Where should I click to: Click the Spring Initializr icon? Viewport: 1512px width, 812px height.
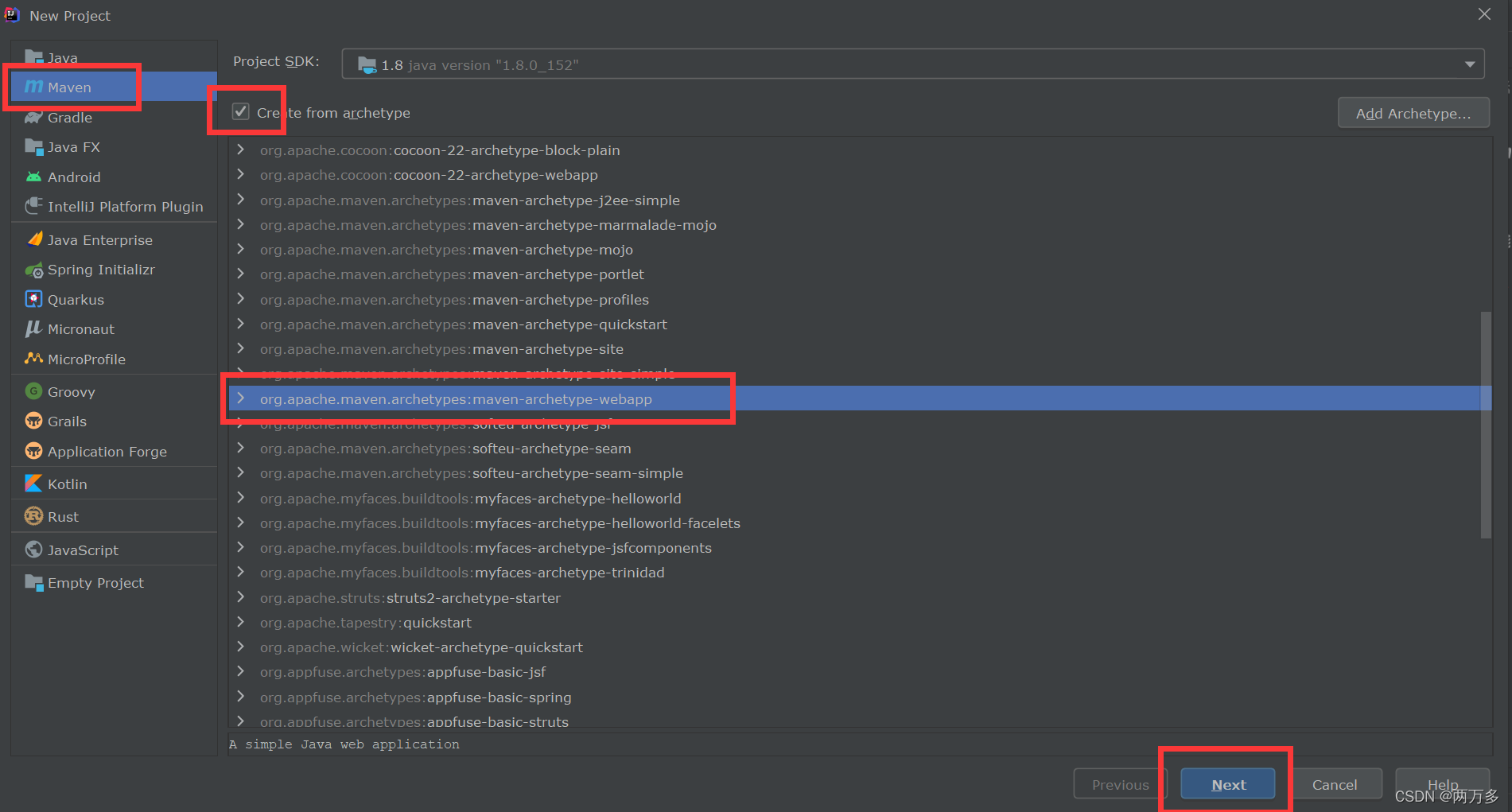tap(33, 270)
